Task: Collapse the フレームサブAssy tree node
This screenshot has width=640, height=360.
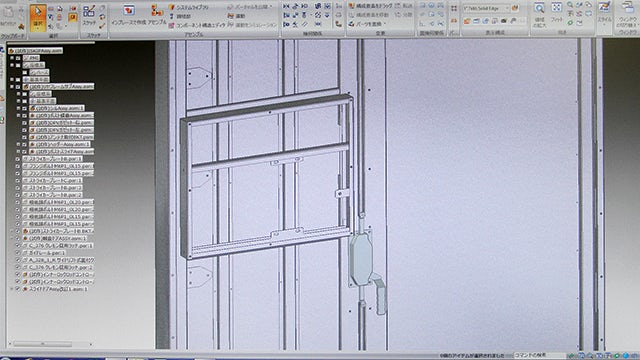Action: coord(12,87)
